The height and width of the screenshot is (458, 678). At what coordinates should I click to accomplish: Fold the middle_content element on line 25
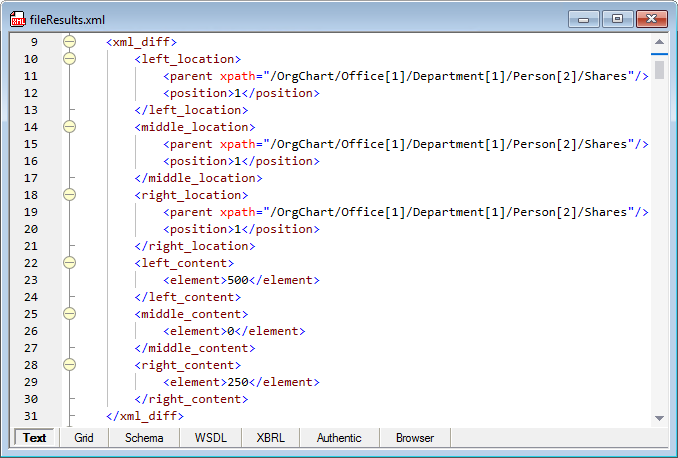tap(69, 314)
